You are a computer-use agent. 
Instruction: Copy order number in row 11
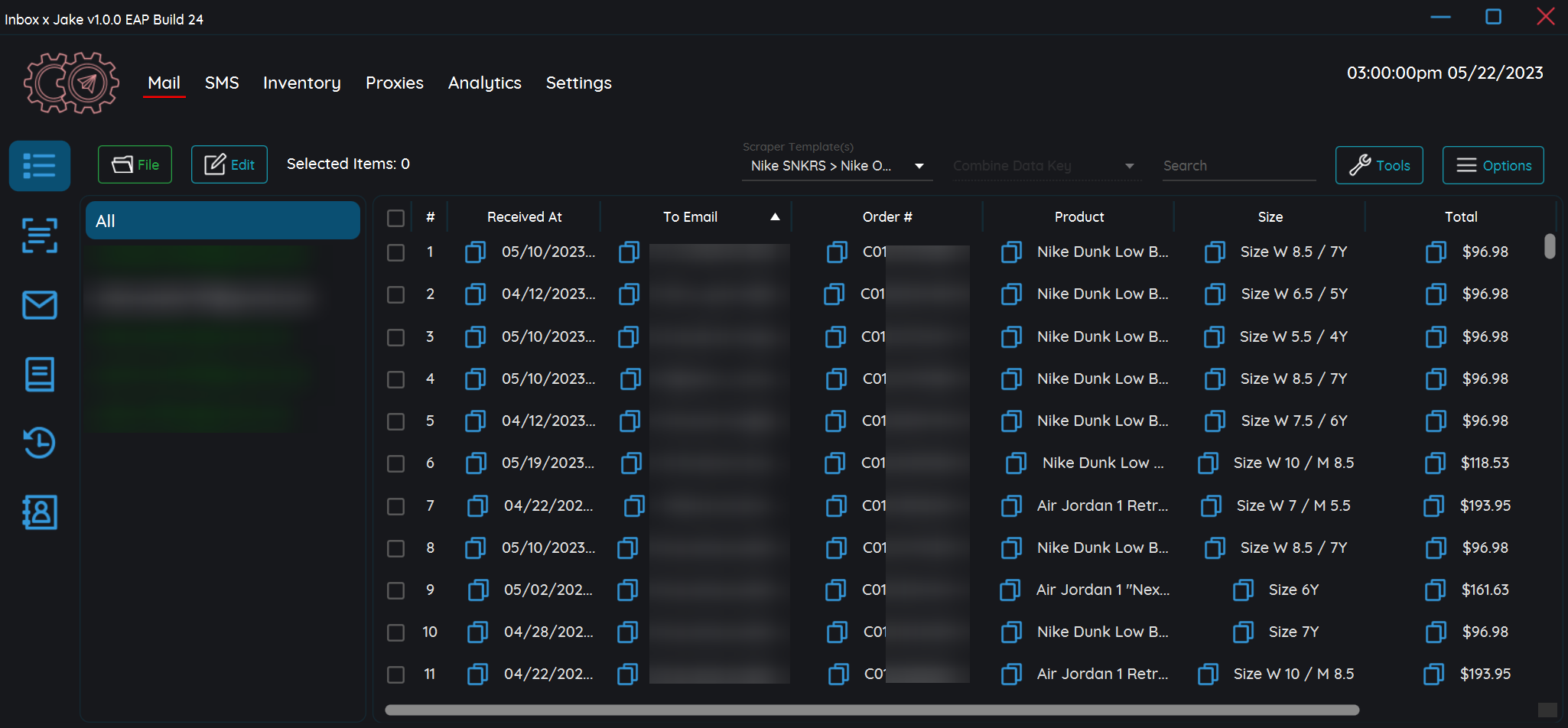click(838, 674)
